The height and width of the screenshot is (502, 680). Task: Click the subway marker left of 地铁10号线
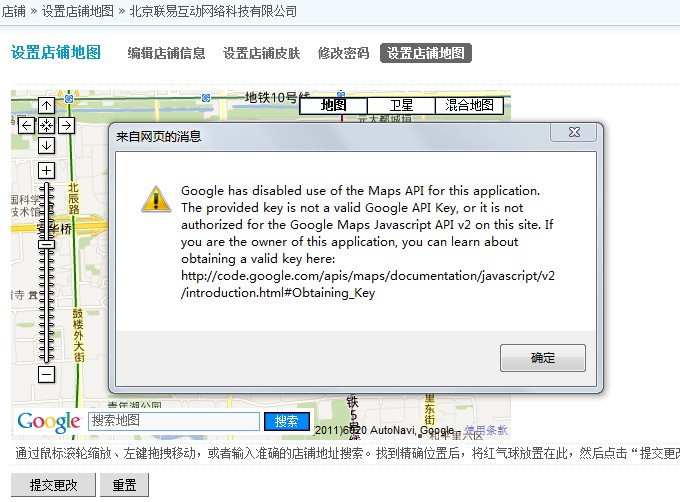pyautogui.click(x=206, y=98)
